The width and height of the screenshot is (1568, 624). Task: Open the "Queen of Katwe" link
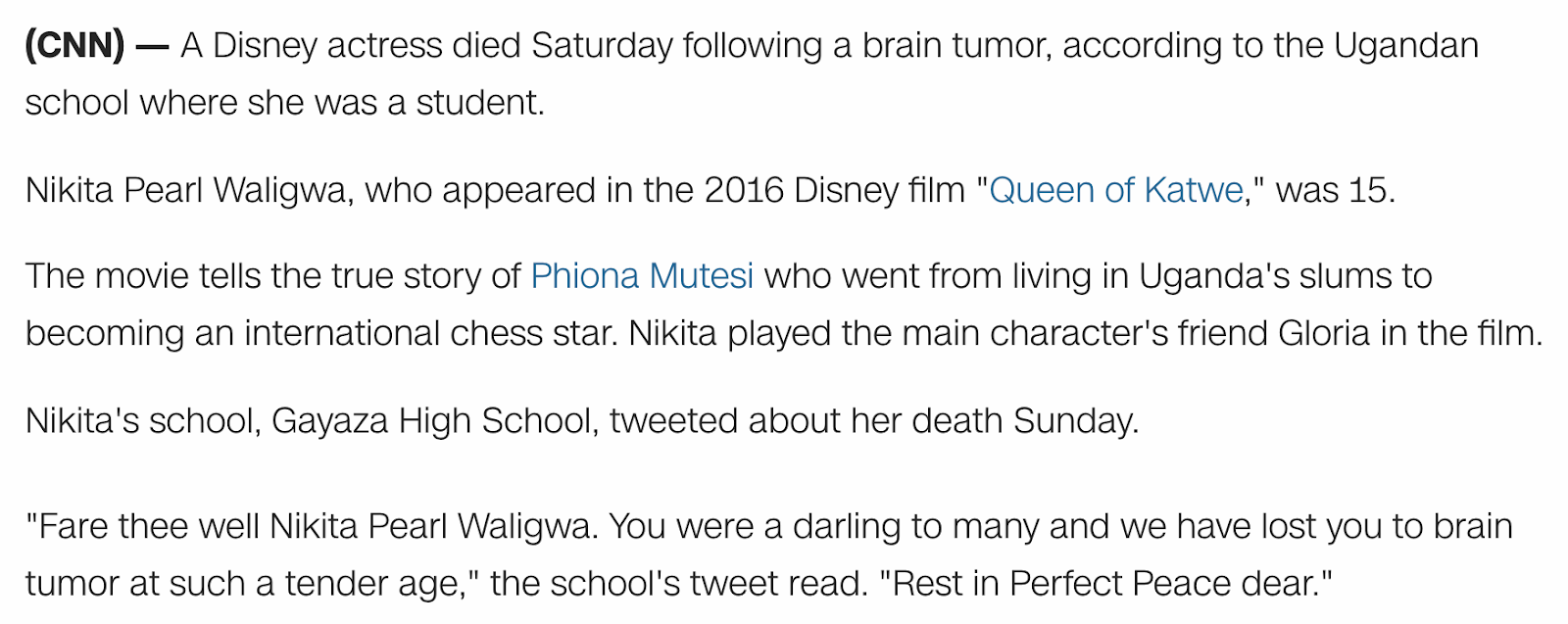pyautogui.click(x=1116, y=190)
